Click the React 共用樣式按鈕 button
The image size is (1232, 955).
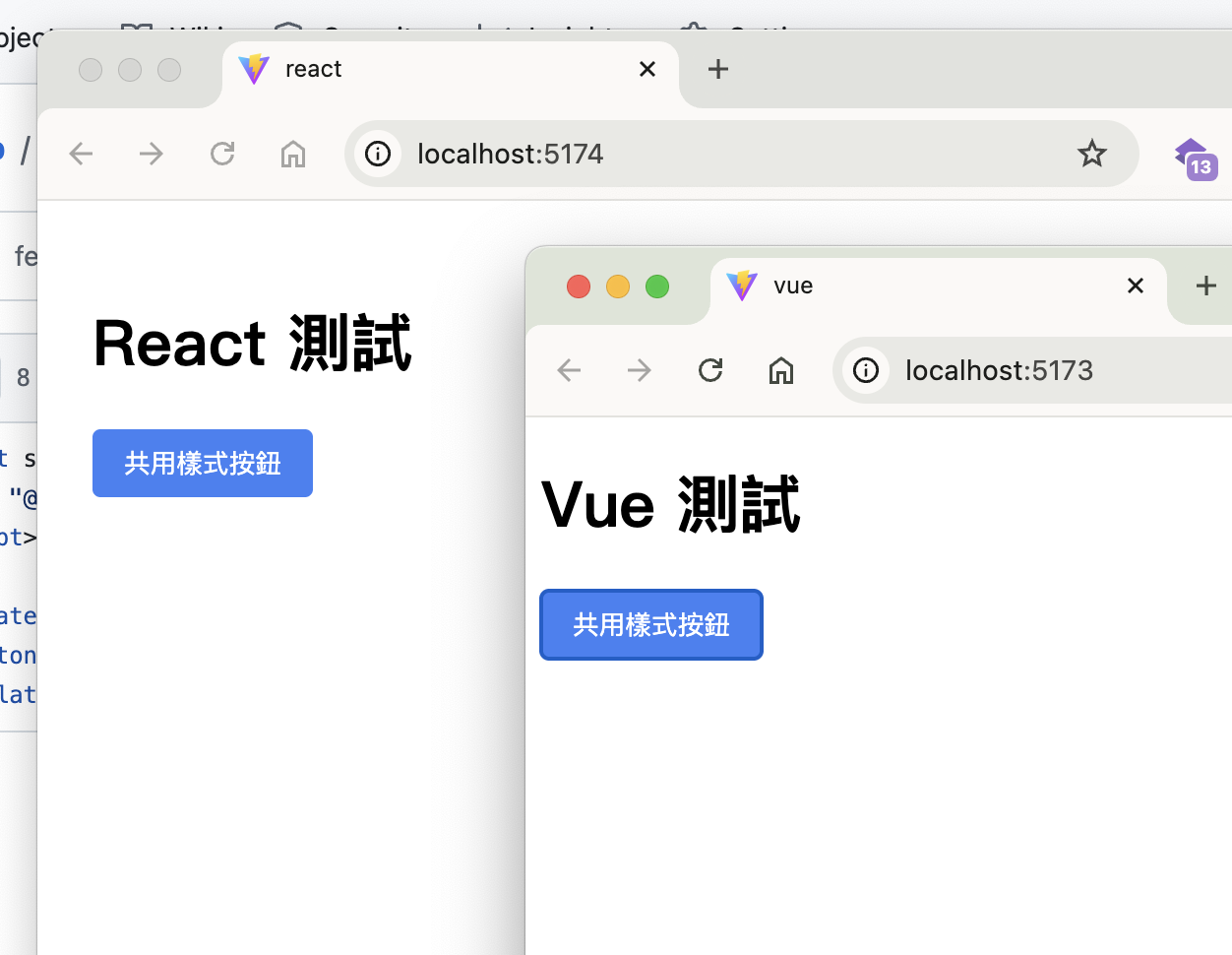(203, 463)
